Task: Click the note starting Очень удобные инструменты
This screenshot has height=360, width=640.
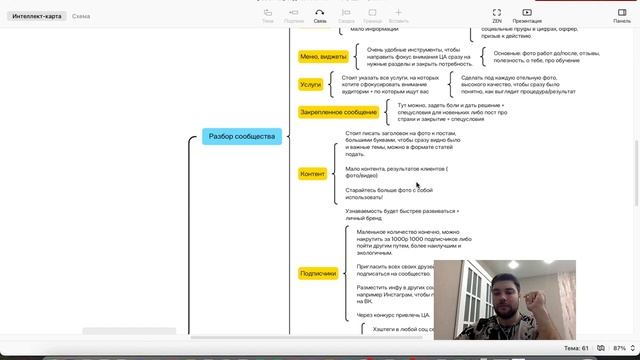Action: [419, 57]
